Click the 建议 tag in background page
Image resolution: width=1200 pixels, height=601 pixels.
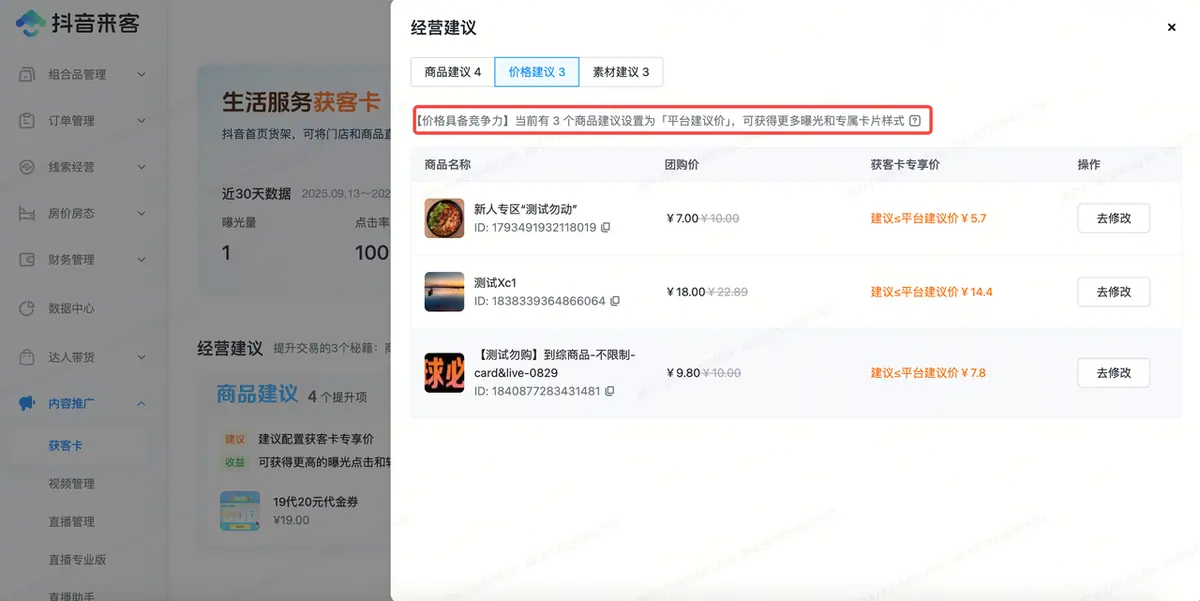235,439
